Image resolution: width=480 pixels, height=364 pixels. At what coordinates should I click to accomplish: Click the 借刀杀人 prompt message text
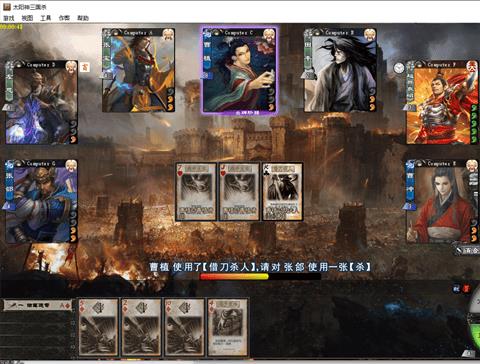(x=260, y=267)
